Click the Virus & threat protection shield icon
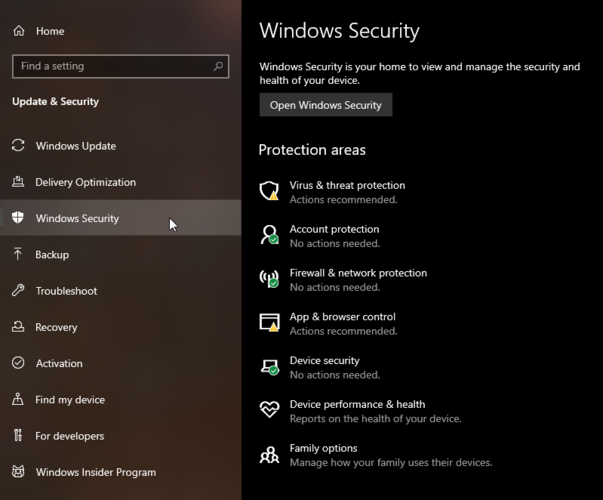Viewport: 603px width, 500px height. tap(269, 191)
